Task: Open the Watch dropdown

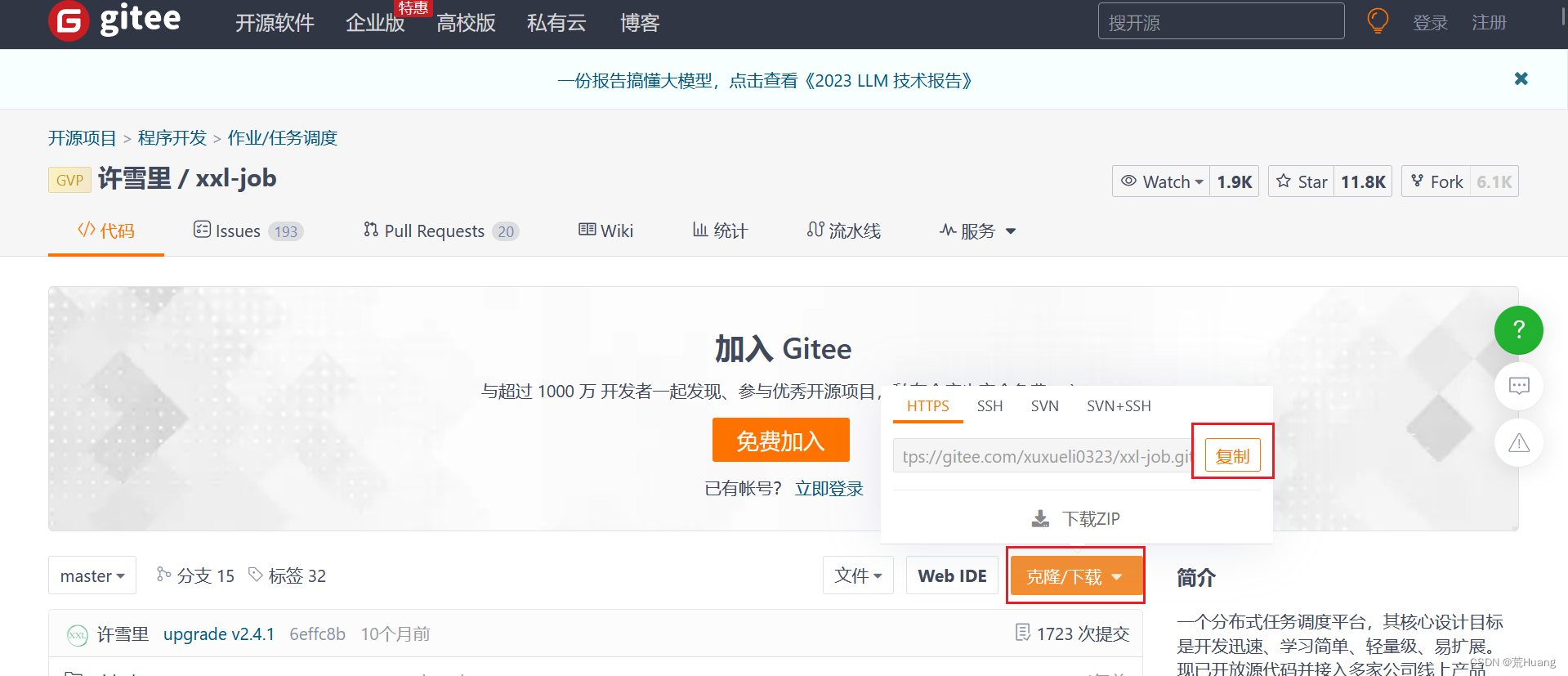Action: (1161, 181)
